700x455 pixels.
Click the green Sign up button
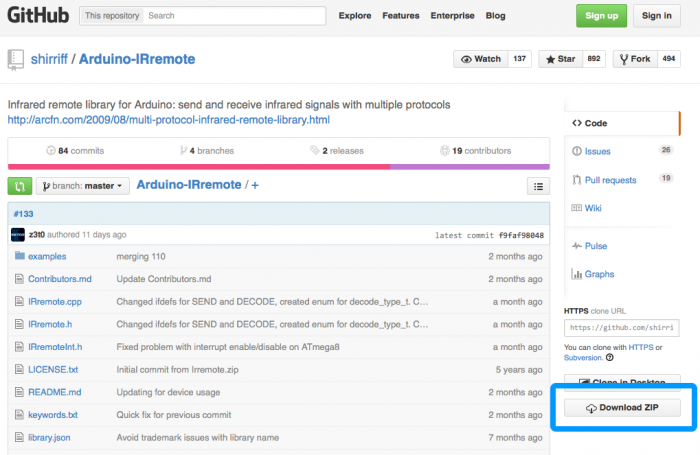[601, 16]
